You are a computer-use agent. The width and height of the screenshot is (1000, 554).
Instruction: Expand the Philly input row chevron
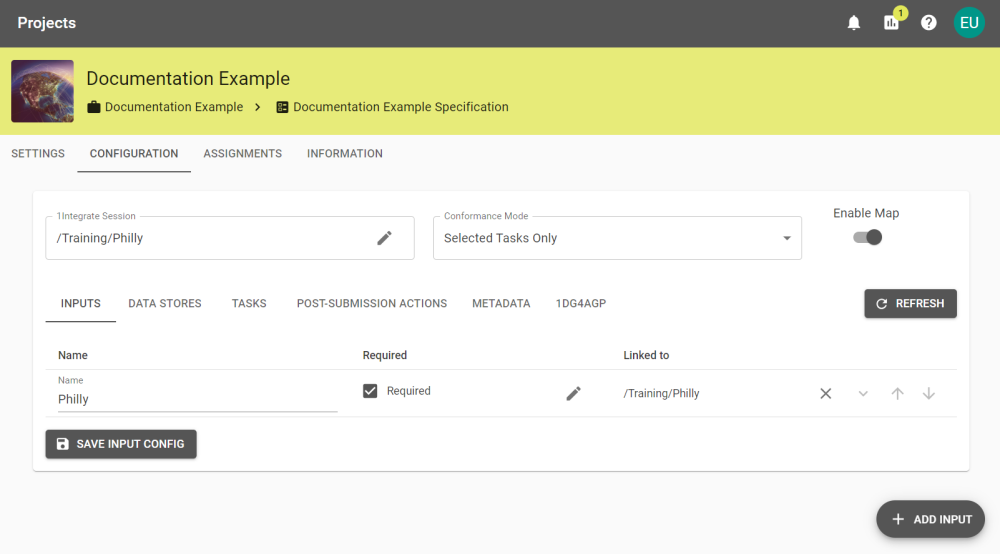pyautogui.click(x=863, y=393)
